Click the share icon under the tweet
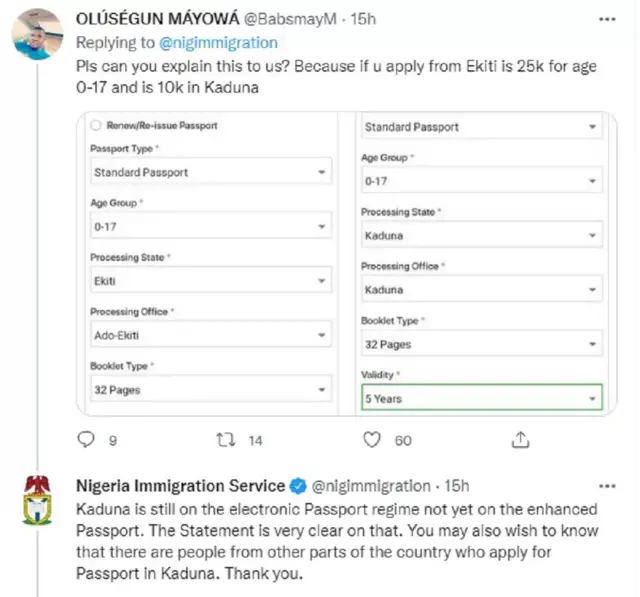 tap(521, 439)
